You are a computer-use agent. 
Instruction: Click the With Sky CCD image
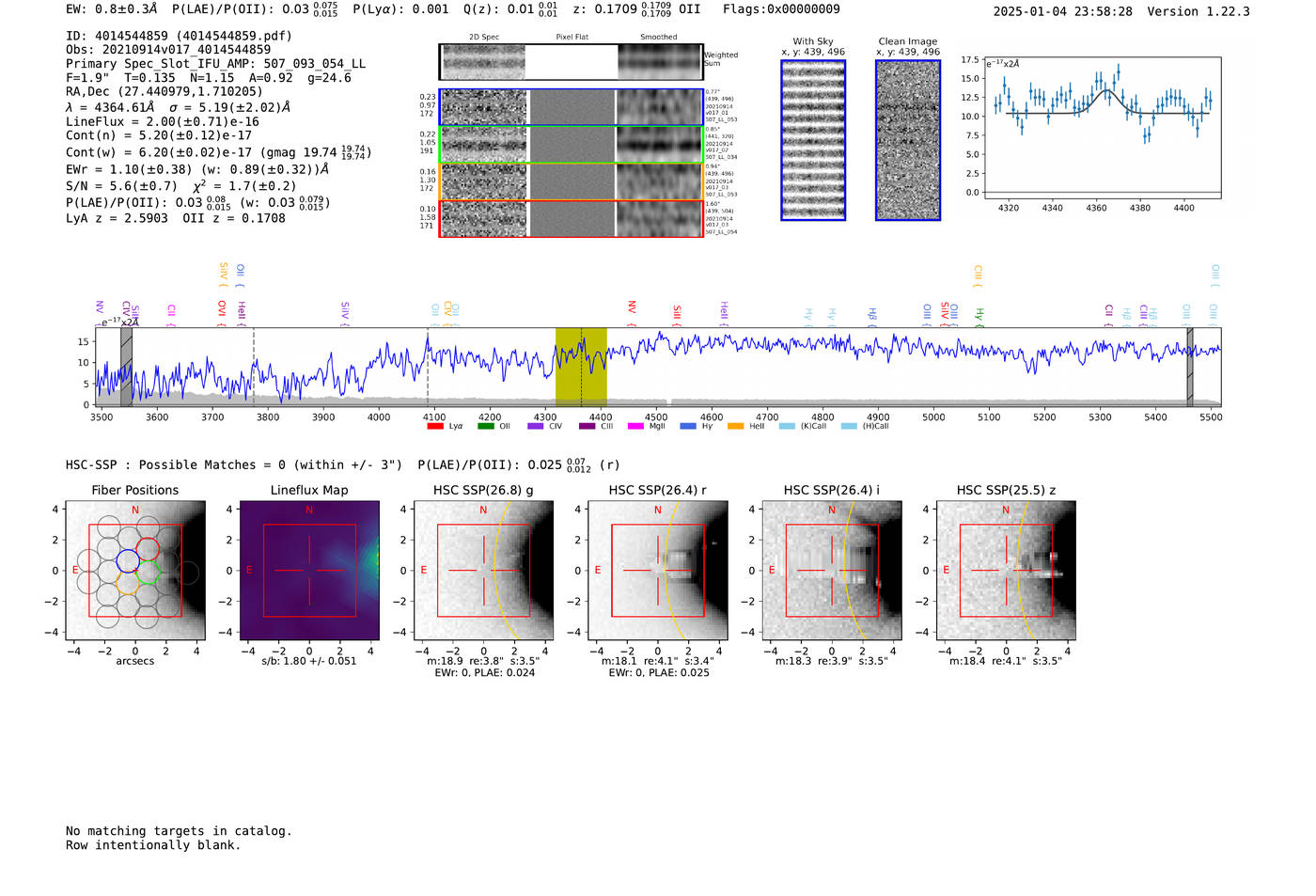(813, 140)
